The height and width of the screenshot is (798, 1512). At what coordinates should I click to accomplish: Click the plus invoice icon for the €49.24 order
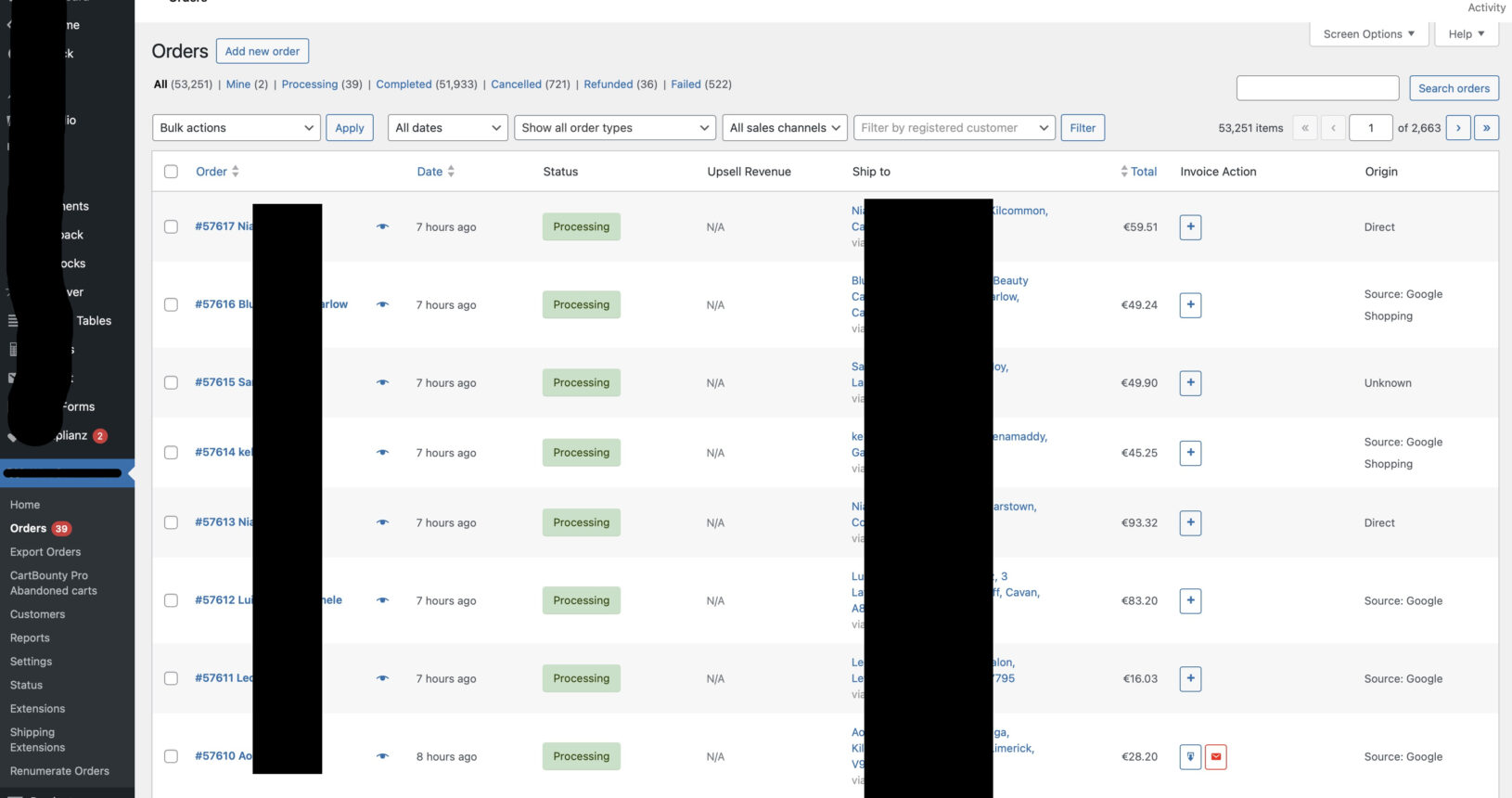(x=1190, y=305)
